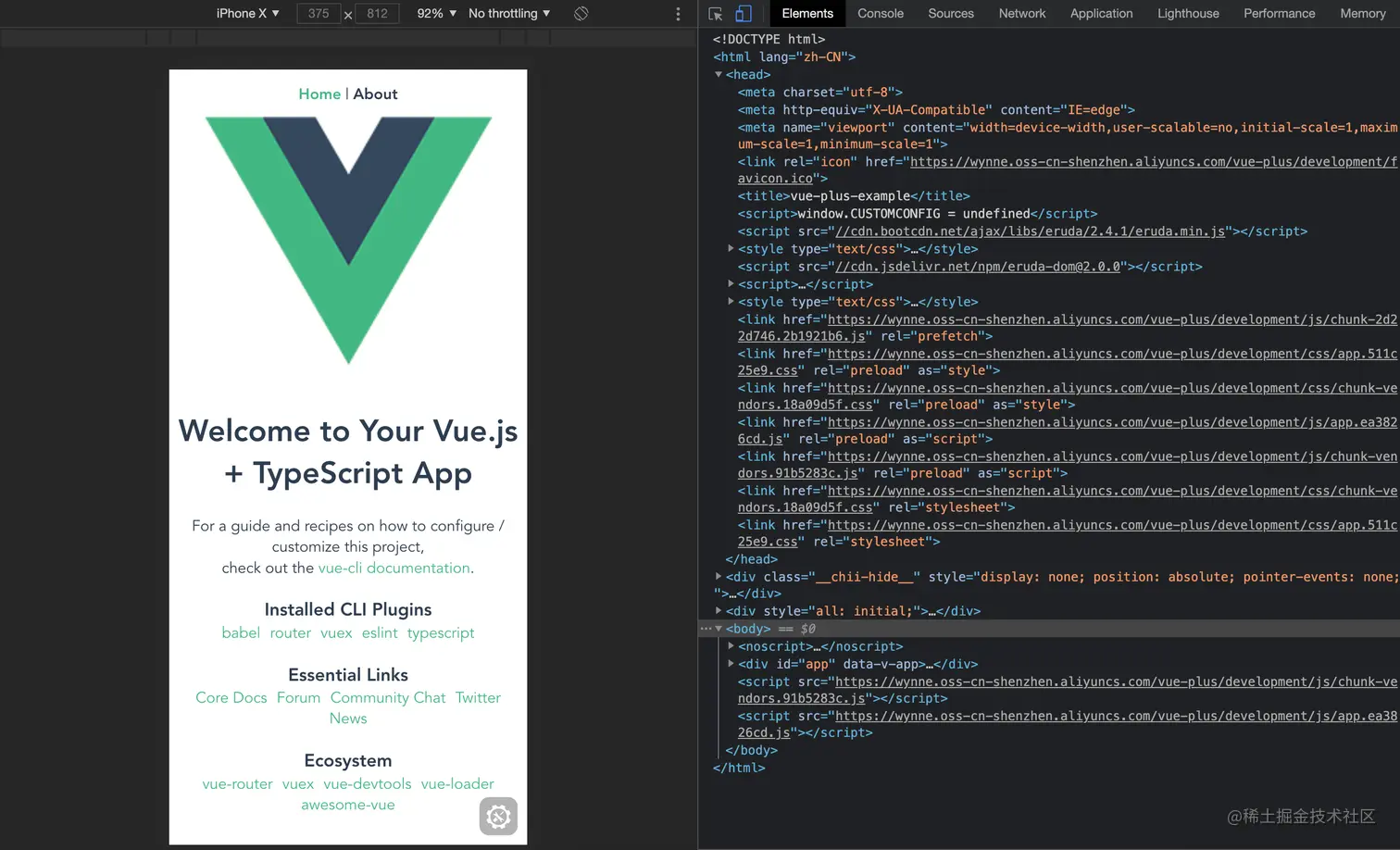Viewport: 1400px width, 850px height.
Task: Select the closing html tag line
Action: pyautogui.click(x=739, y=768)
